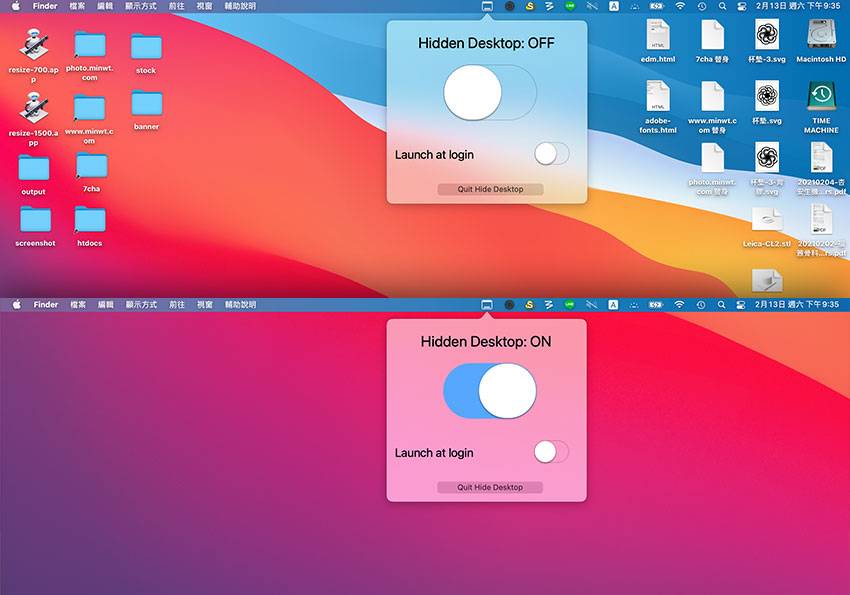Open Time Machine clock icon in OFF screenshot menu bar
Screen dimensions: 850x595
[x=702, y=7]
